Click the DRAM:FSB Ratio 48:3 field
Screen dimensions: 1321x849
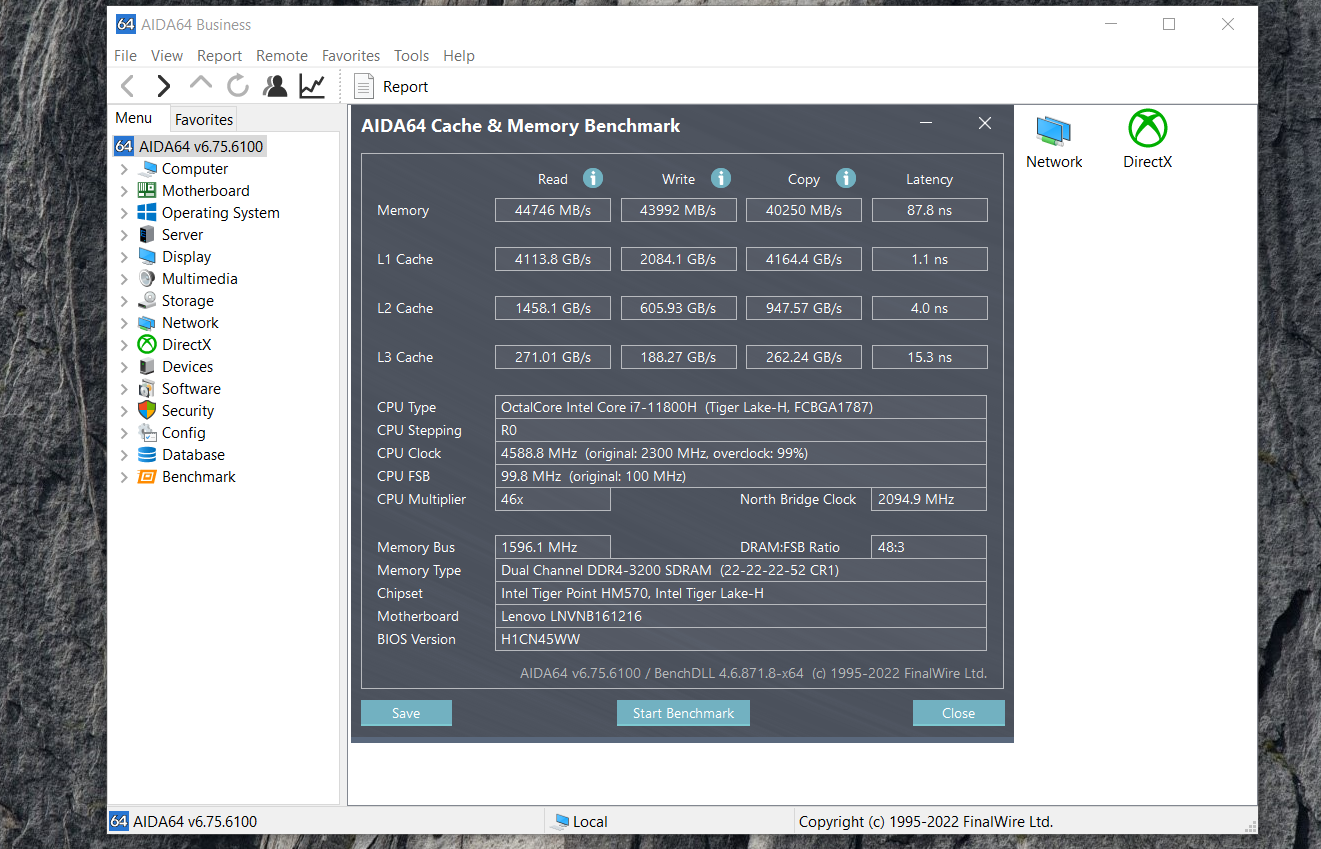point(929,547)
